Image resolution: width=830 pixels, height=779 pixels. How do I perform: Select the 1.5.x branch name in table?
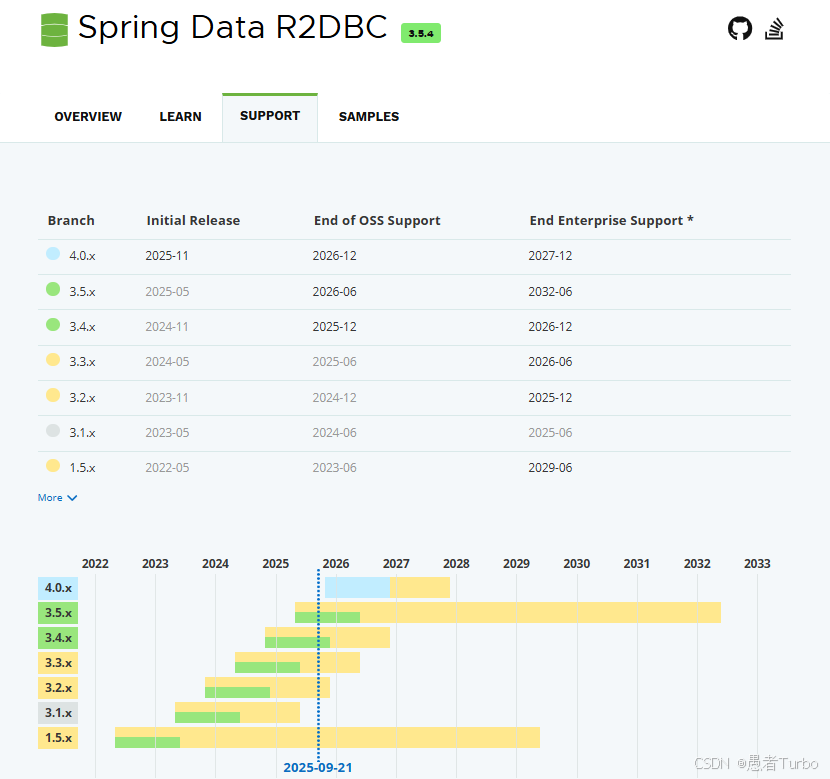[x=82, y=468]
